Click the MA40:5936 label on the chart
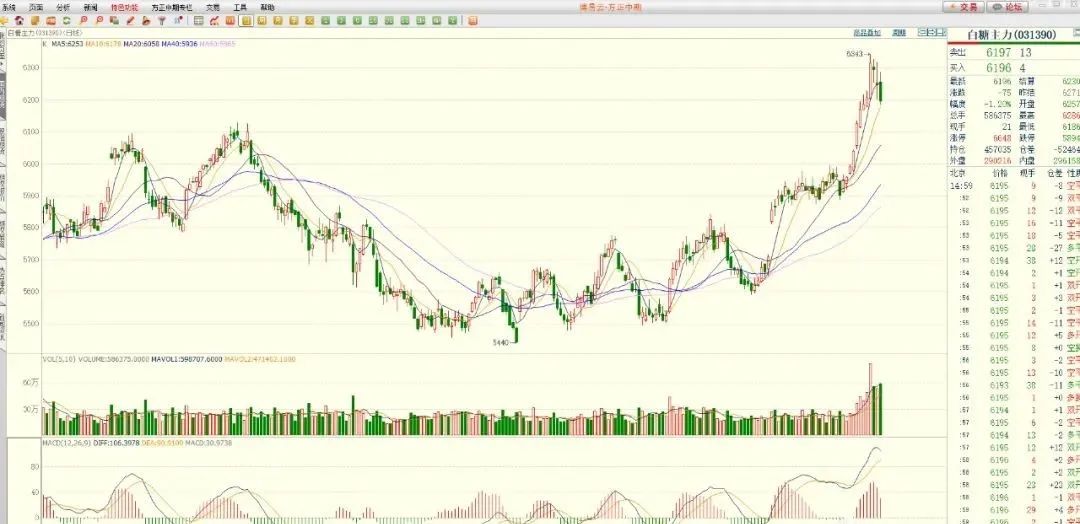The width and height of the screenshot is (1080, 524). point(179,43)
